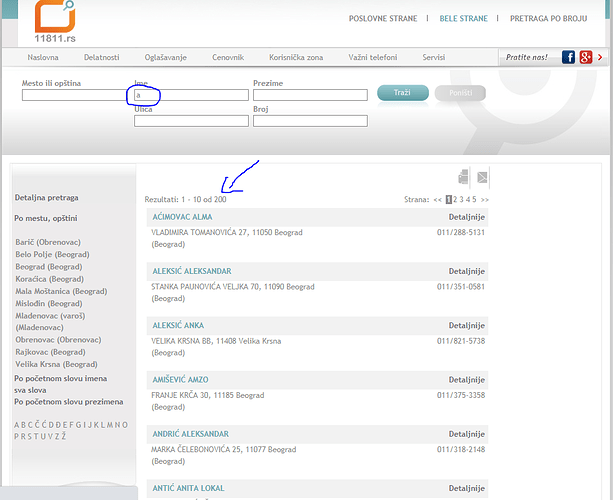This screenshot has width=613, height=500.
Task: Open the Aleksić Anka listing
Action: click(x=177, y=325)
